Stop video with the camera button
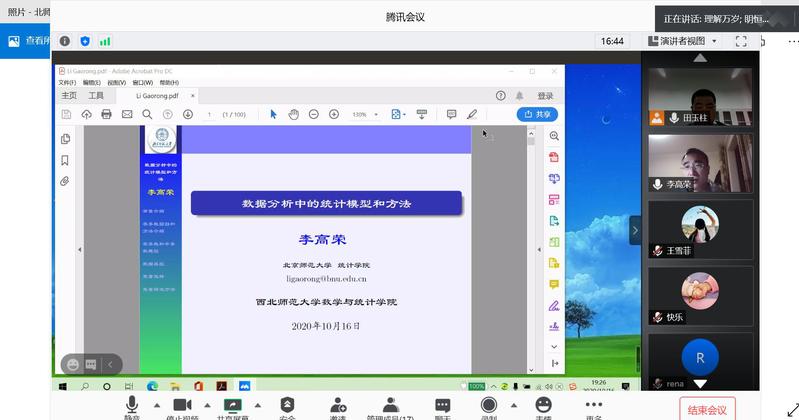The image size is (799, 420). click(181, 405)
